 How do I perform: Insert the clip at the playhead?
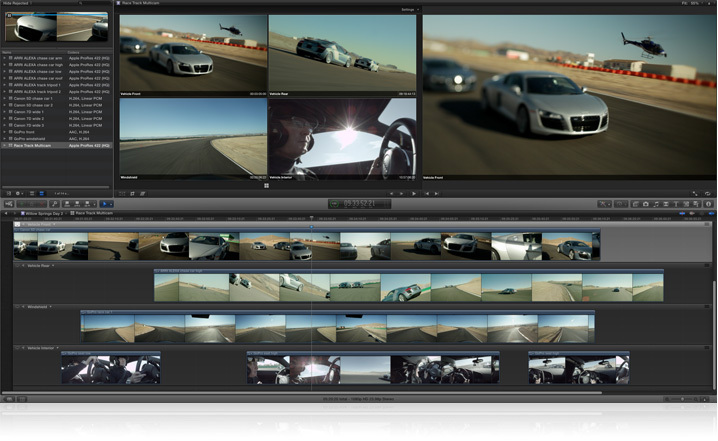click(77, 204)
